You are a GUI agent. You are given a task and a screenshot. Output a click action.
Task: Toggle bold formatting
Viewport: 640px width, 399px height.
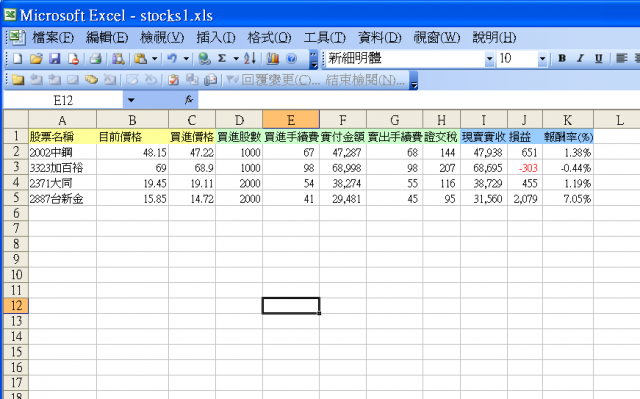562,59
